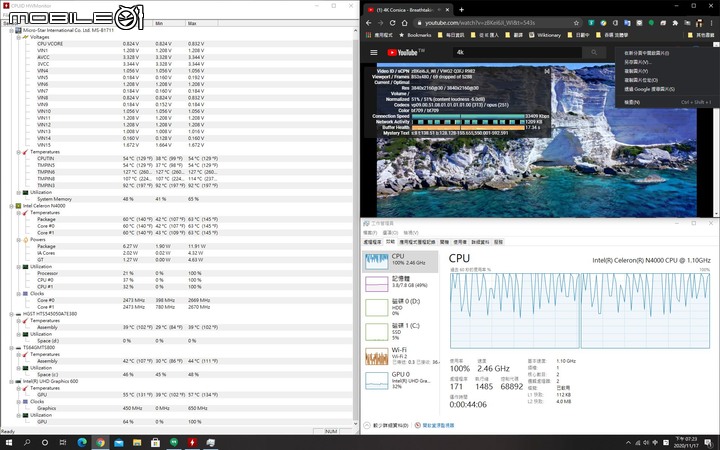Close the stats for nerds overlay
The height and width of the screenshot is (450, 720).
(x=547, y=71)
